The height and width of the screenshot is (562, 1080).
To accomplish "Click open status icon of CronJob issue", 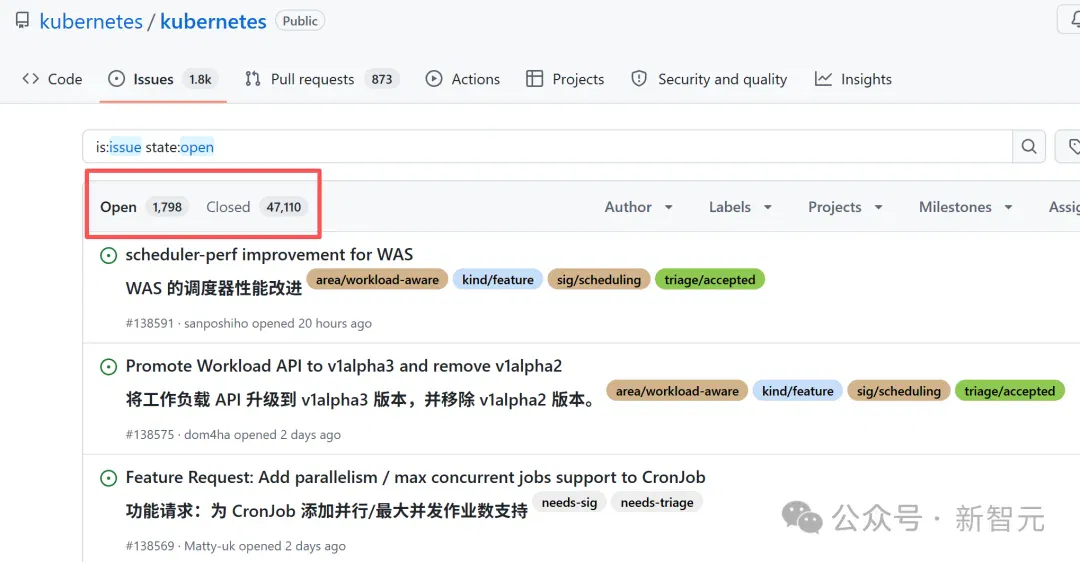I will (x=109, y=479).
